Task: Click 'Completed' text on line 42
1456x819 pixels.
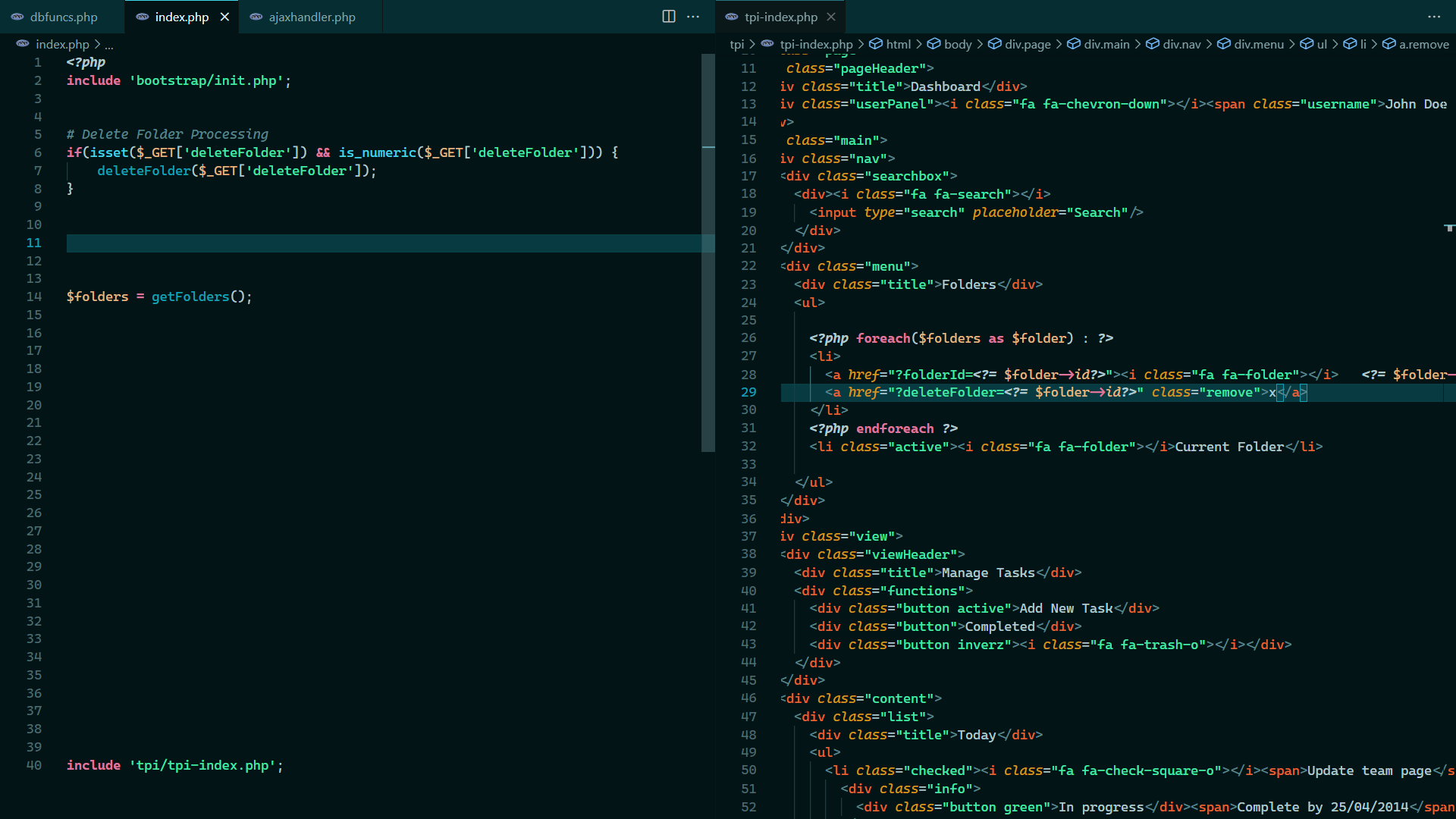Action: pos(999,626)
